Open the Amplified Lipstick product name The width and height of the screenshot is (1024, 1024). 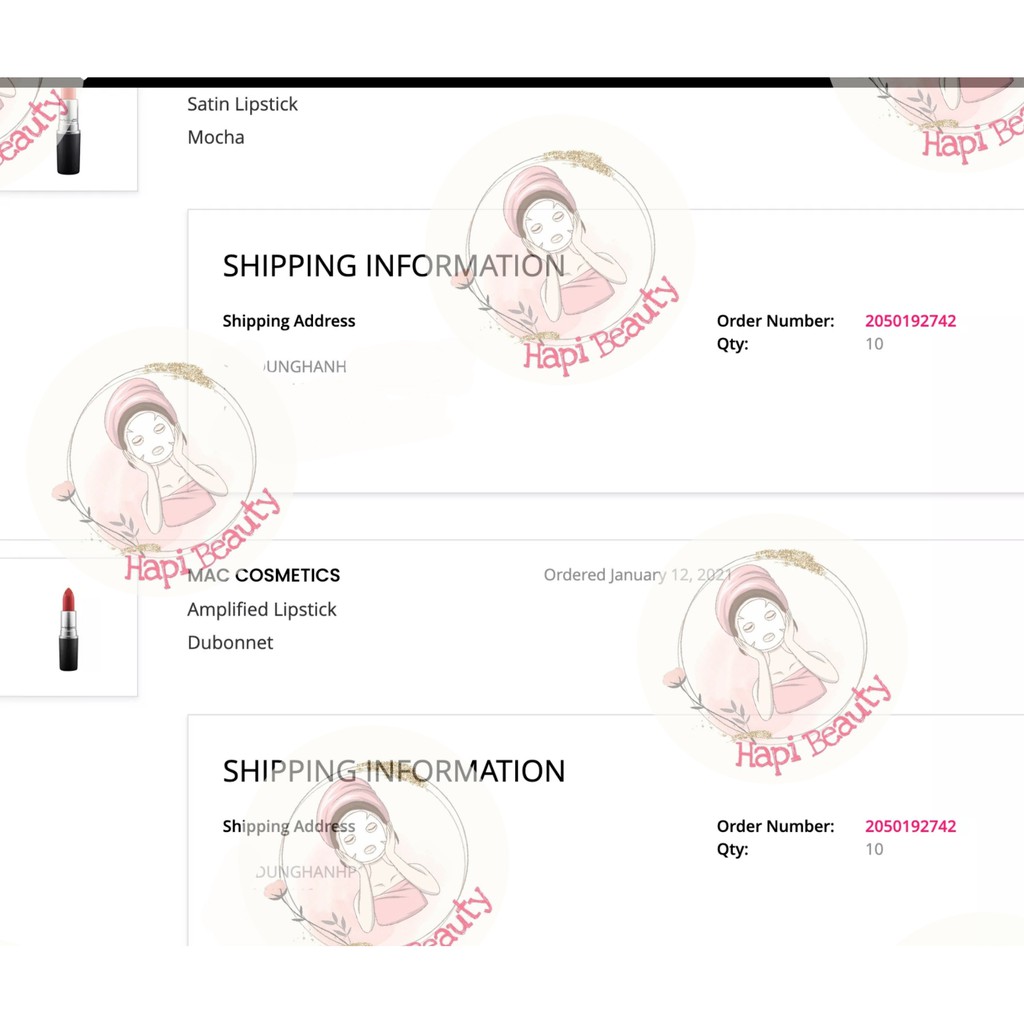262,609
